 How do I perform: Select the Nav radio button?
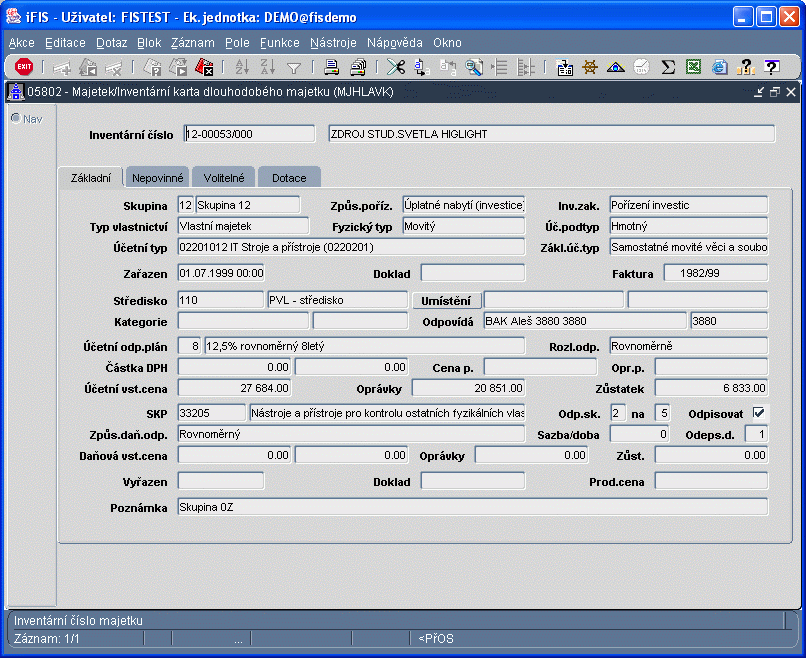16,118
